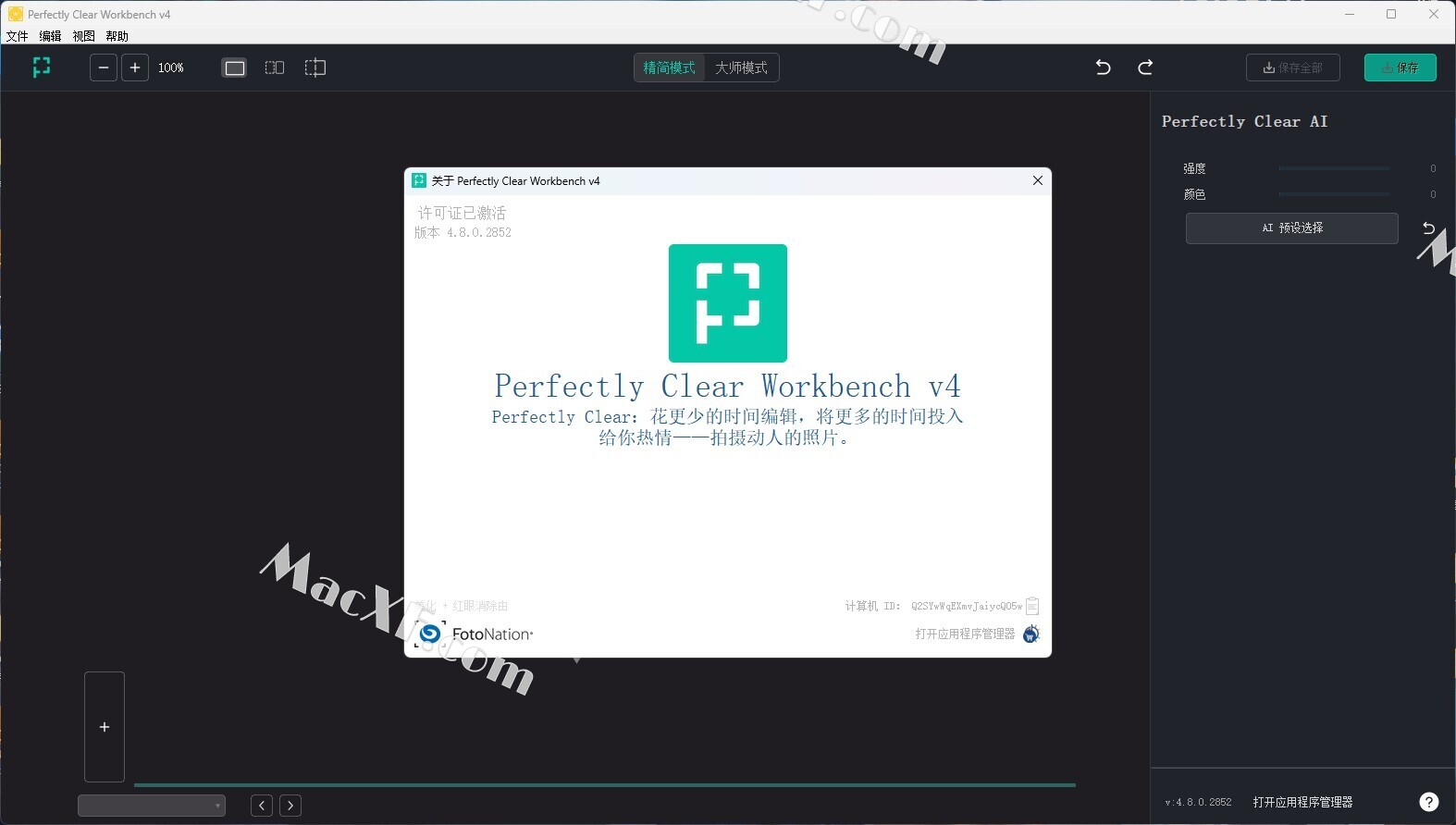1456x825 pixels.
Task: Copy computer ID with the clipboard icon
Action: 1032,607
